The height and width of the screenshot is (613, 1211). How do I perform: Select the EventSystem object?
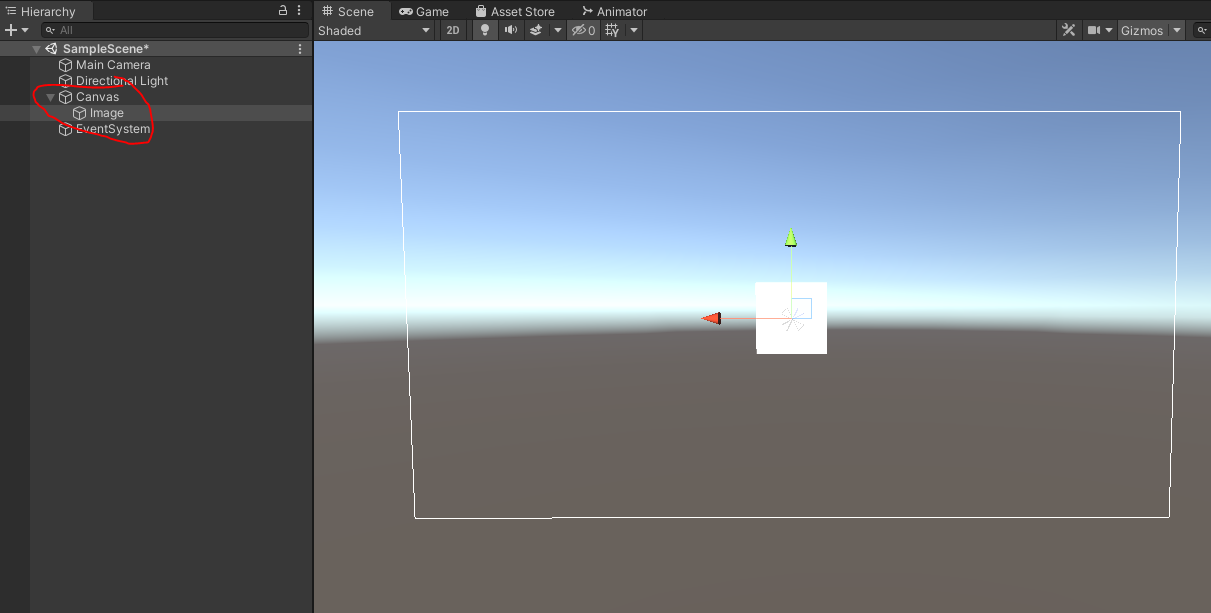coord(113,129)
